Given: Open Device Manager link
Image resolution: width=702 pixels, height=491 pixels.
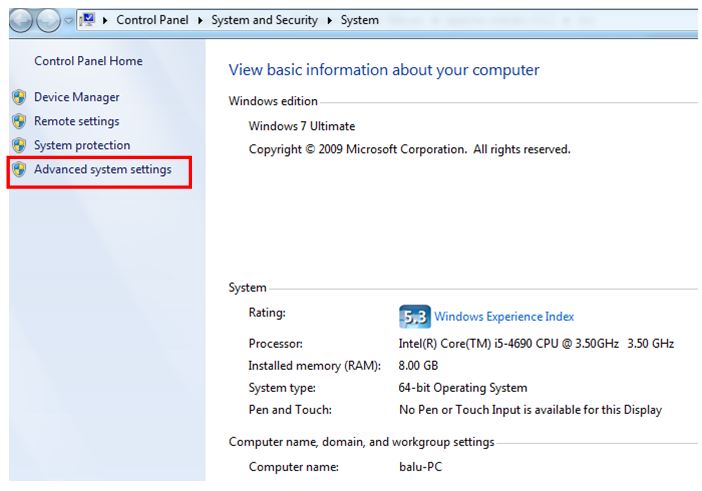Looking at the screenshot, I should pyautogui.click(x=77, y=97).
